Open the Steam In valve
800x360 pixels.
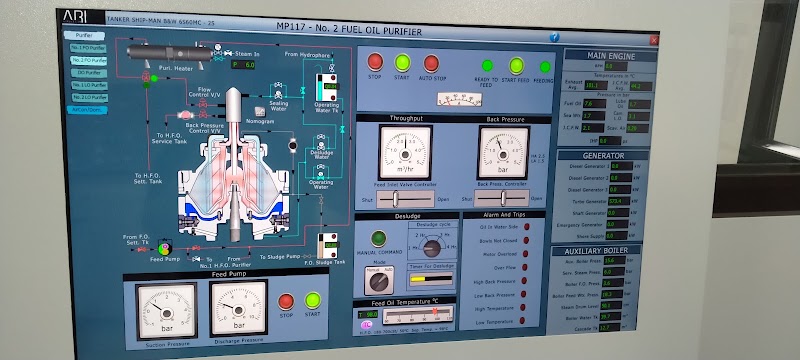tap(228, 53)
